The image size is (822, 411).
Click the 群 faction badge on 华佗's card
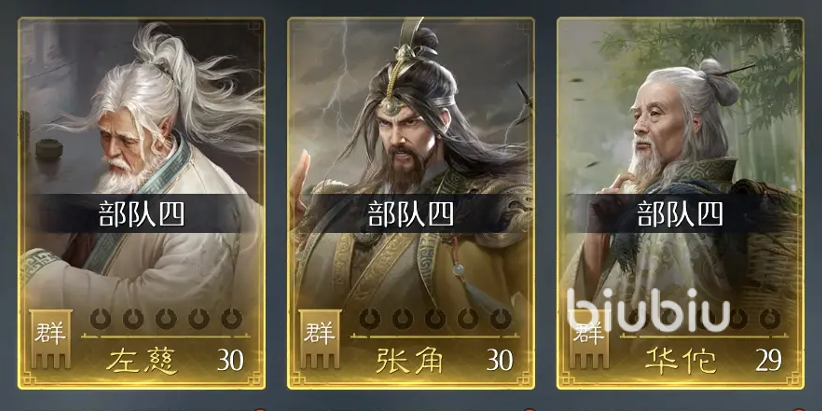(589, 338)
